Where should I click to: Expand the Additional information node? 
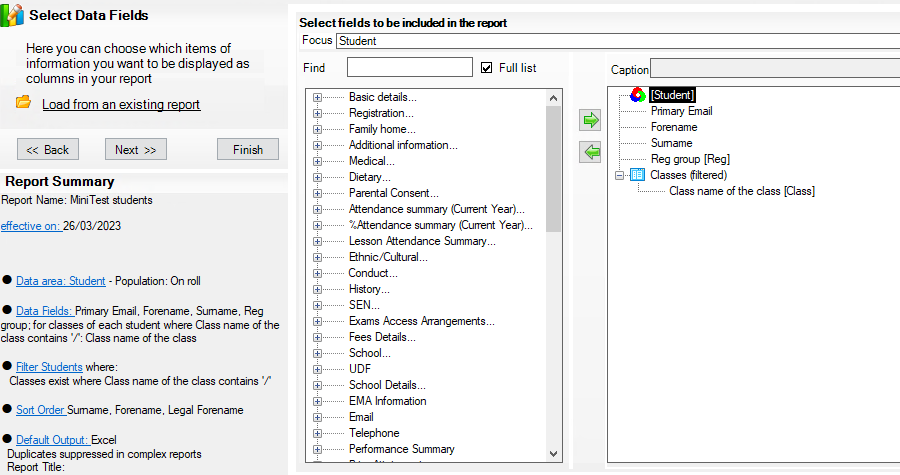tap(317, 146)
